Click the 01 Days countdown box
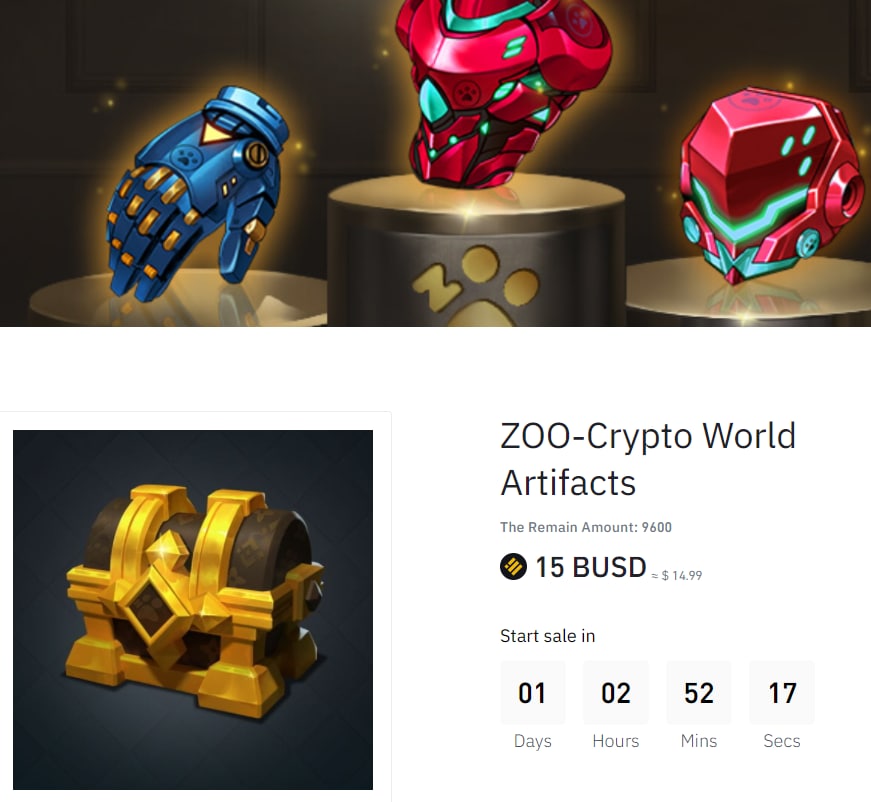 pyautogui.click(x=532, y=693)
